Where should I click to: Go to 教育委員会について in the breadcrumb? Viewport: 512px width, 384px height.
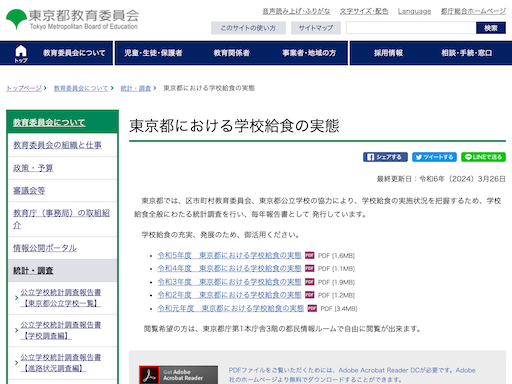(x=81, y=88)
